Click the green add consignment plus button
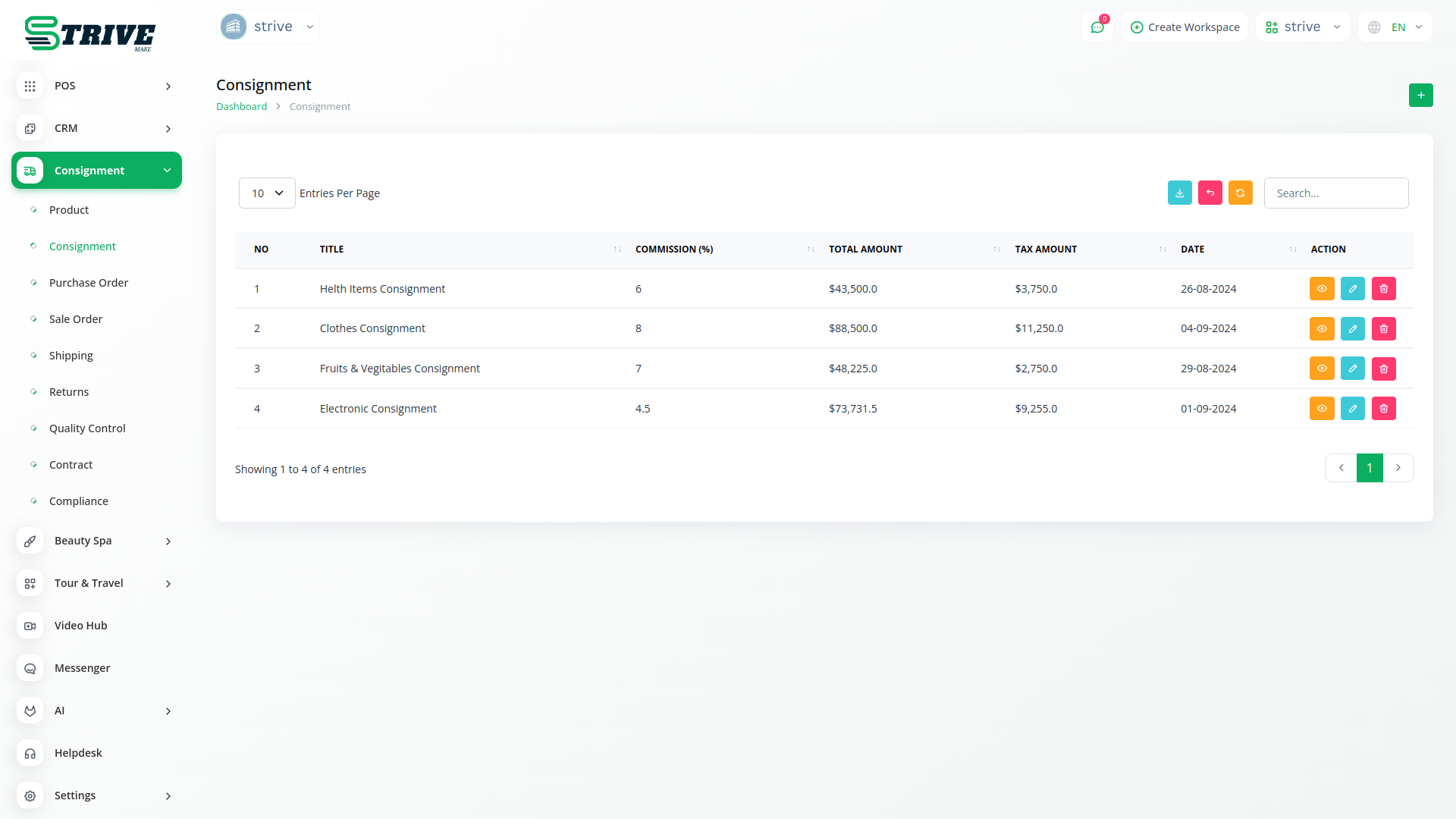Image resolution: width=1456 pixels, height=819 pixels. point(1420,95)
